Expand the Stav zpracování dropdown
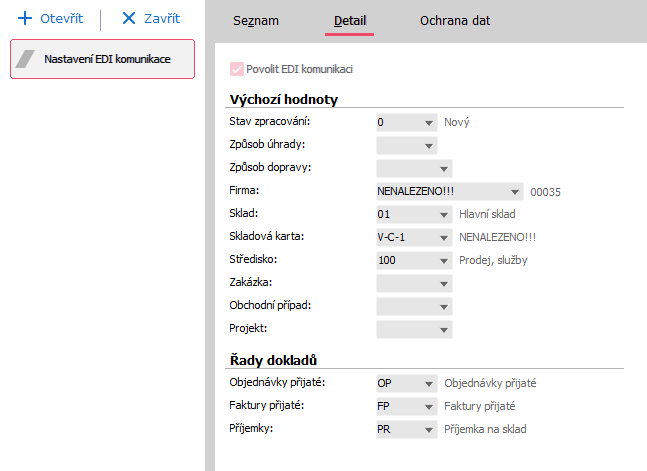Viewport: 647px width, 471px height. point(429,123)
